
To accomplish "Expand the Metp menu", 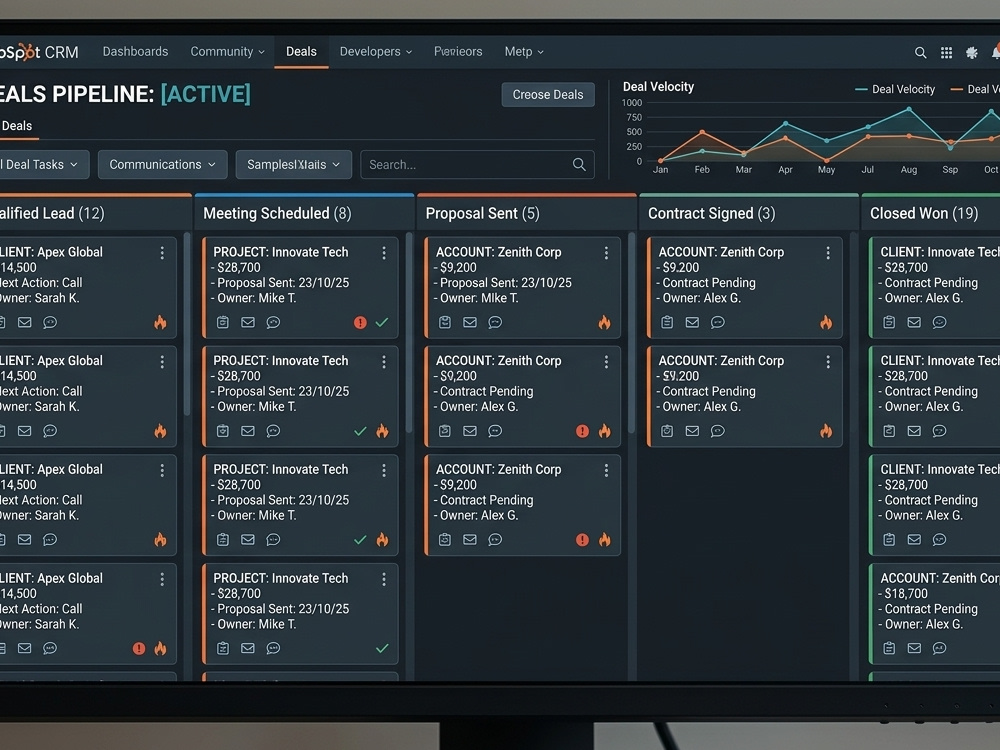I will [x=524, y=52].
